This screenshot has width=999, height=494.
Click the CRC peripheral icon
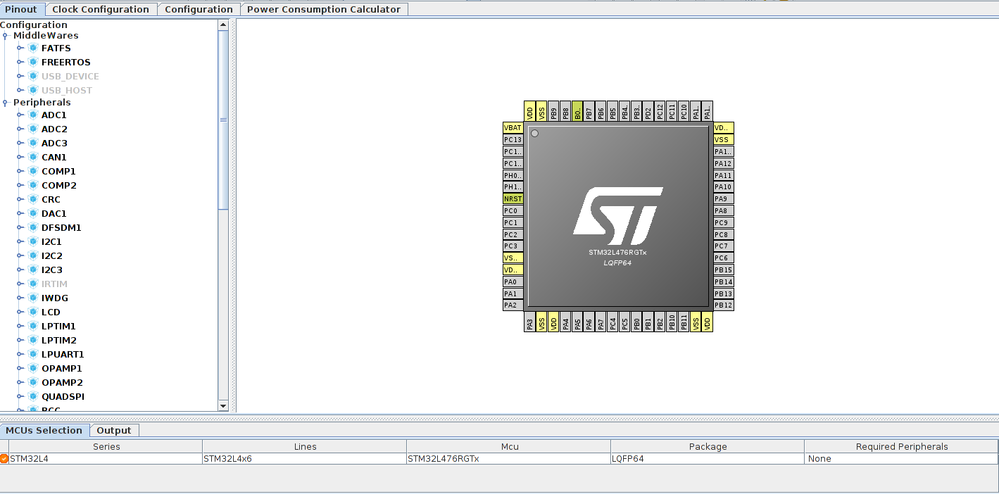click(x=33, y=199)
